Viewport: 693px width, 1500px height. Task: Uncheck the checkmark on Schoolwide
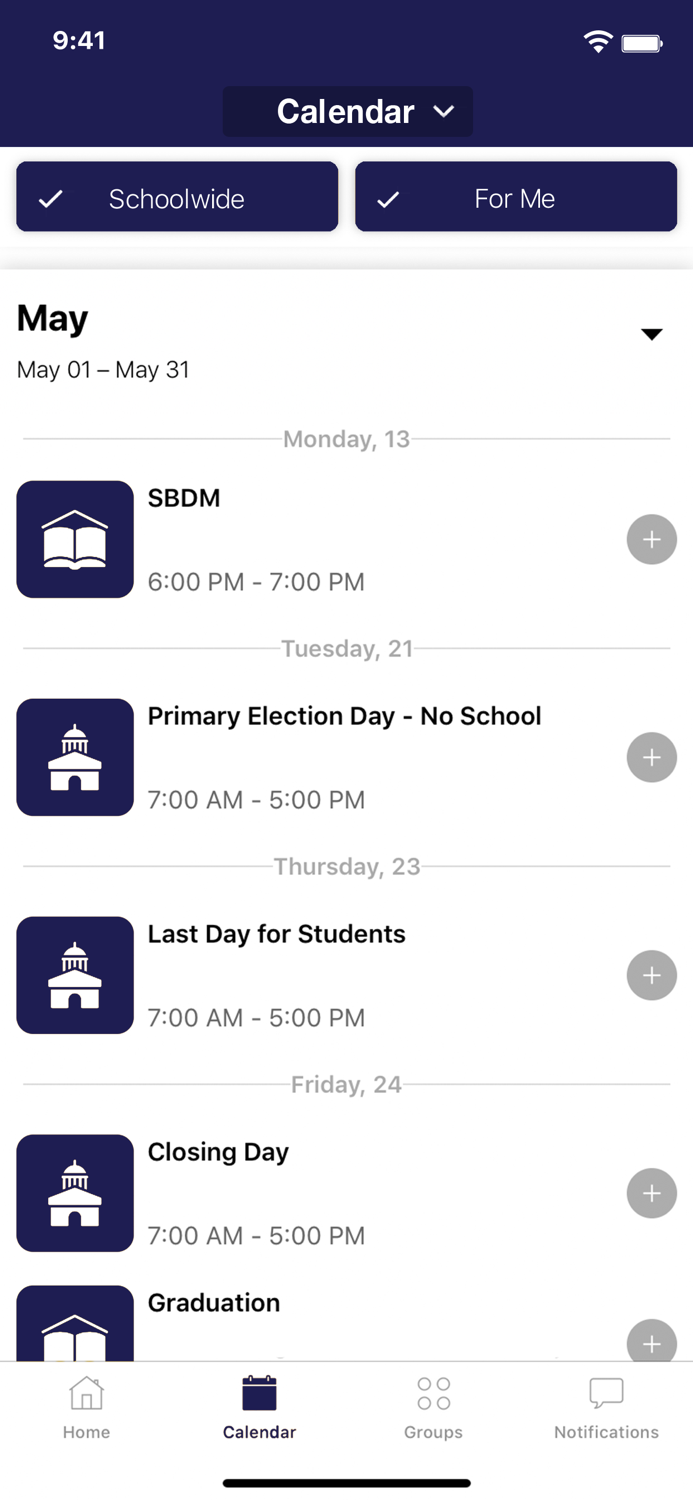[x=49, y=198]
